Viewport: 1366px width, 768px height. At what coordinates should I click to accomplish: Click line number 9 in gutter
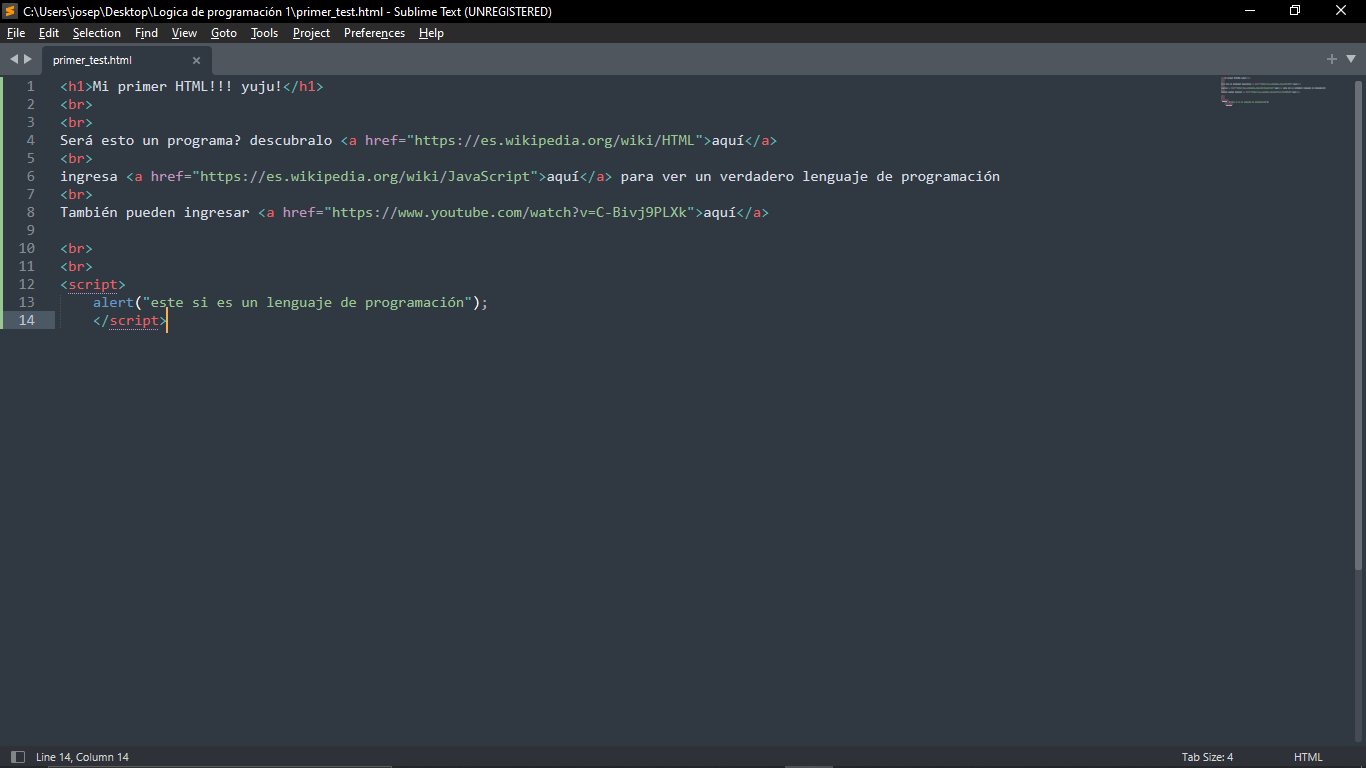31,230
